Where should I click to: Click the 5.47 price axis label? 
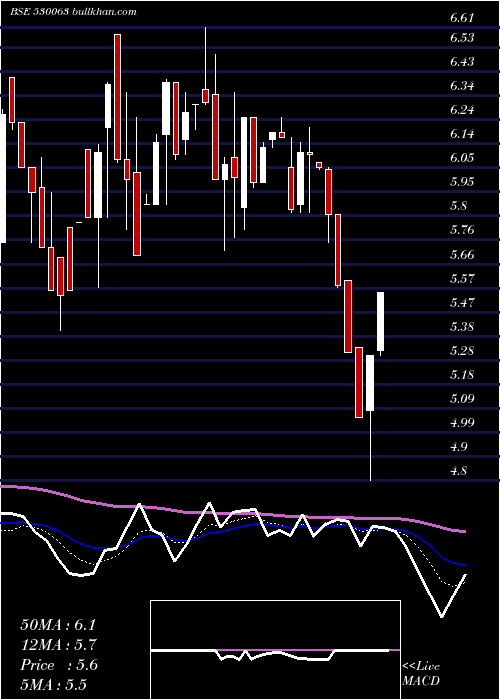coord(461,303)
